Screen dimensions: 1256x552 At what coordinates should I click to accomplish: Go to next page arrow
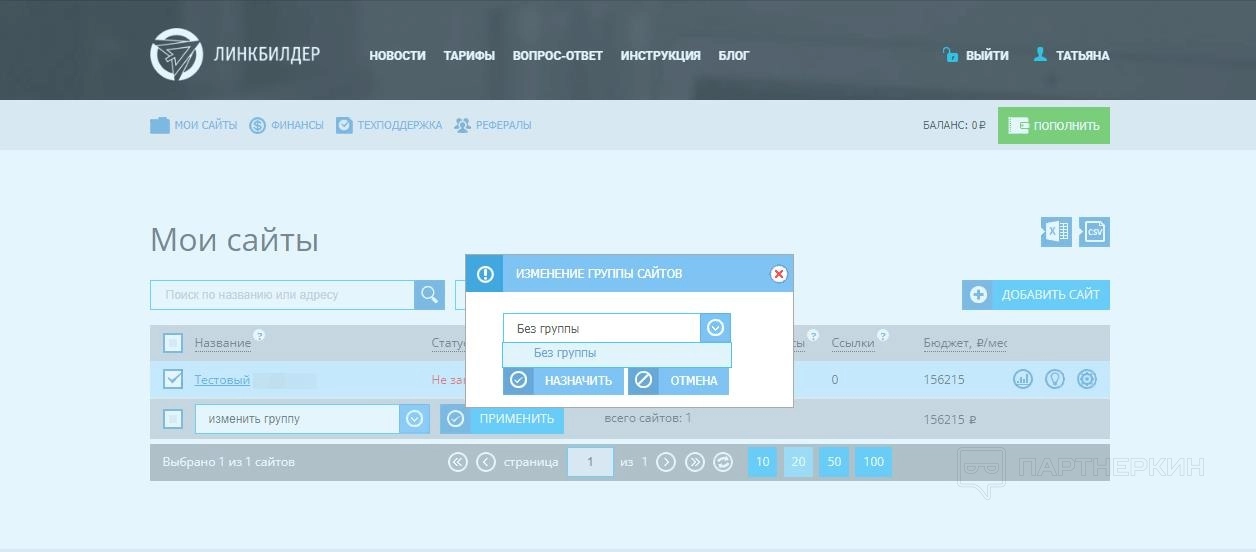click(x=666, y=462)
